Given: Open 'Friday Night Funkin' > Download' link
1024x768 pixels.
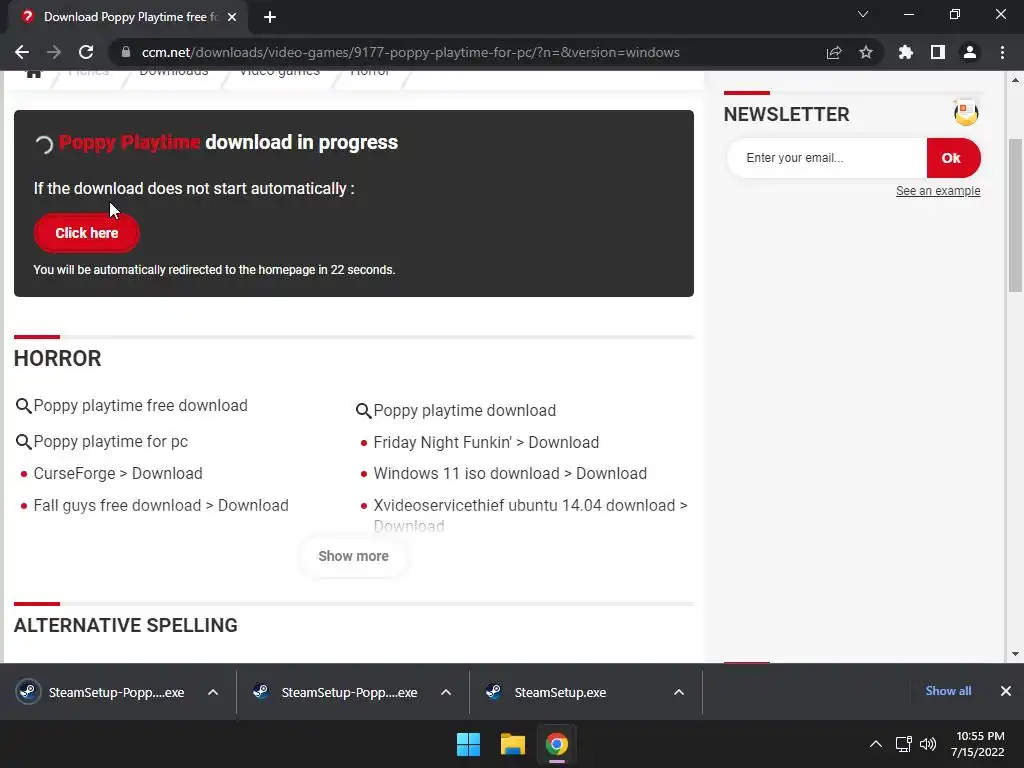Looking at the screenshot, I should (487, 443).
